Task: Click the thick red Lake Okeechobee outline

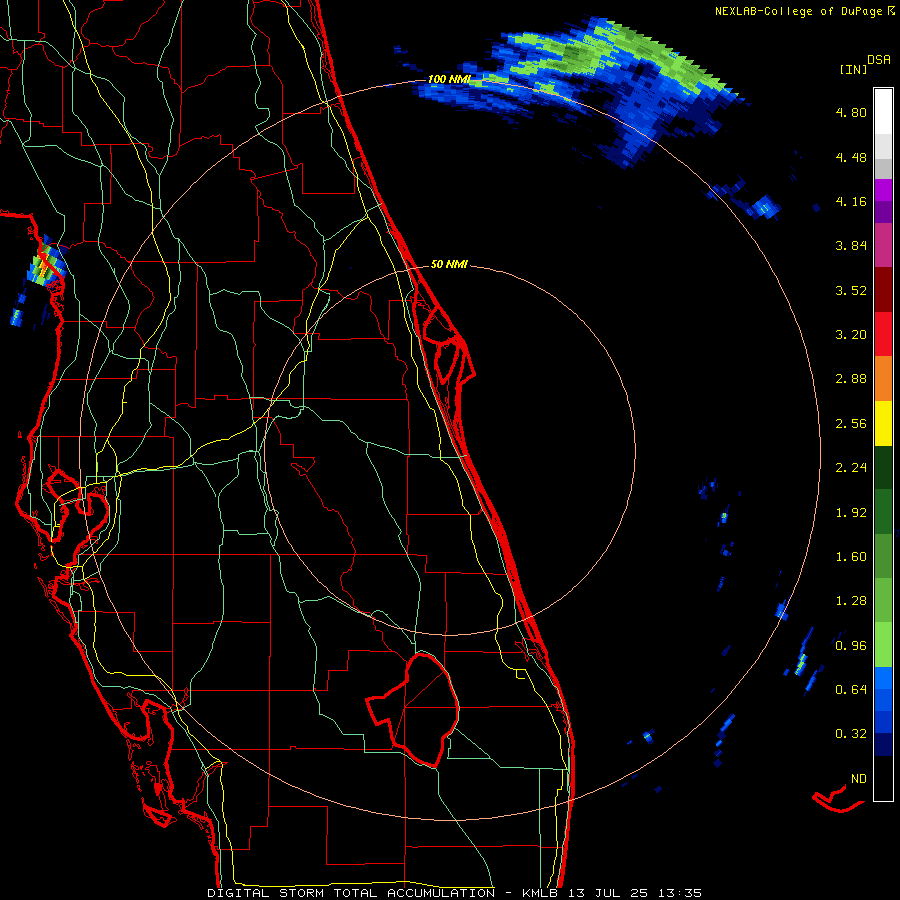Action: [413, 709]
